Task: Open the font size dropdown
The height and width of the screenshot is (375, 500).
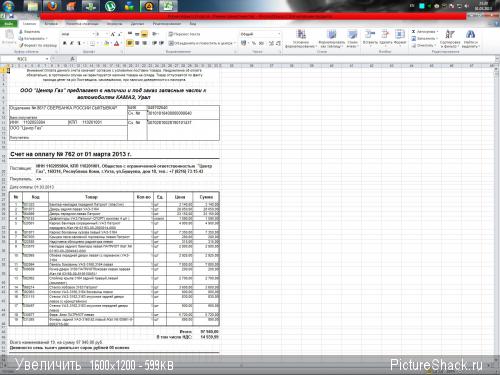Action: pyautogui.click(x=107, y=34)
